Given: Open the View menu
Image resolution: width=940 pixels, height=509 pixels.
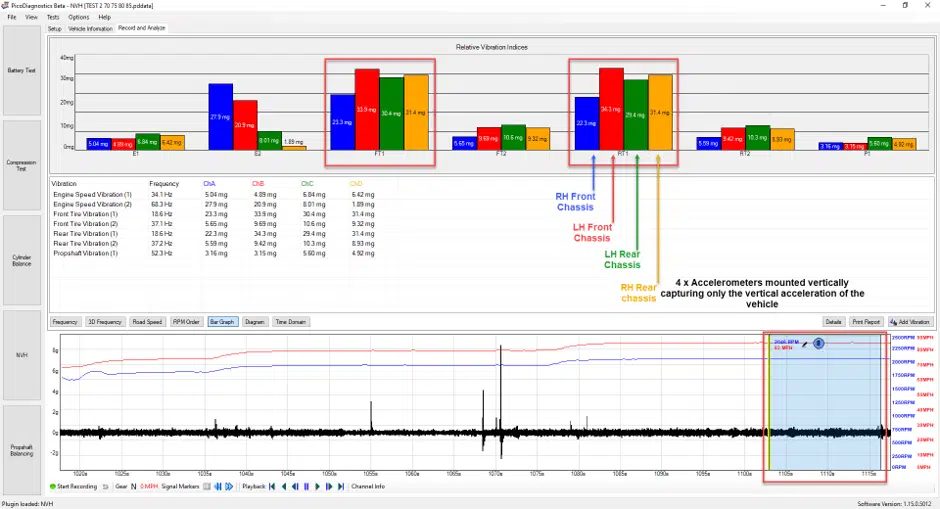Looking at the screenshot, I should (31, 17).
